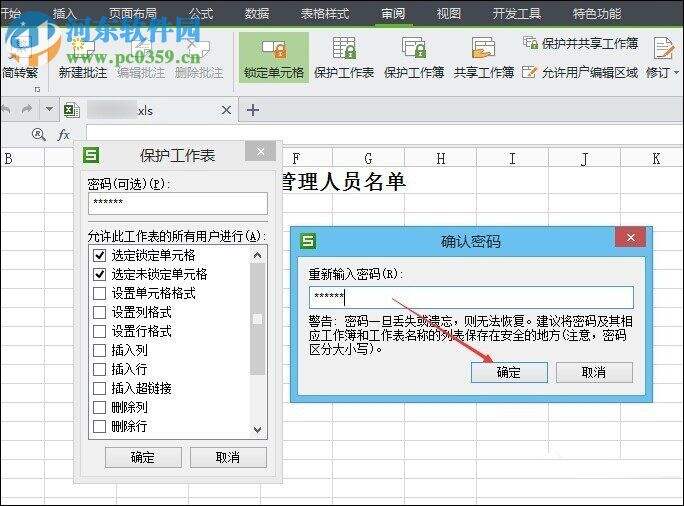Switch to the Table Style (表格样式) tab
Image resolution: width=684 pixels, height=506 pixels.
click(x=325, y=14)
